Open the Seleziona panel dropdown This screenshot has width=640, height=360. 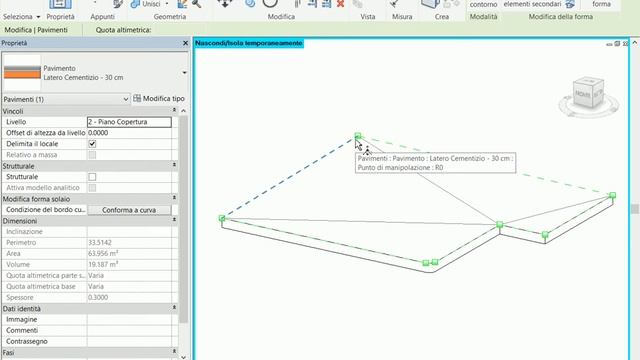click(38, 17)
